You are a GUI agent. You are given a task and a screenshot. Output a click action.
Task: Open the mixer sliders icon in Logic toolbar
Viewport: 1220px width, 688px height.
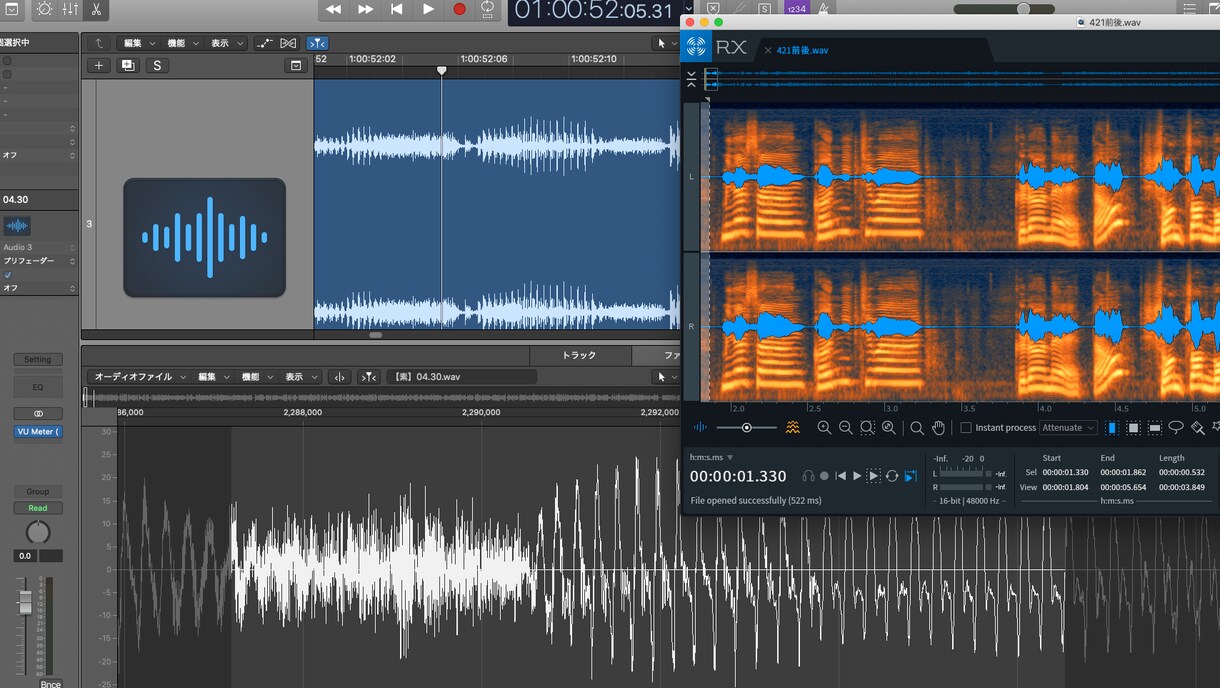[70, 9]
